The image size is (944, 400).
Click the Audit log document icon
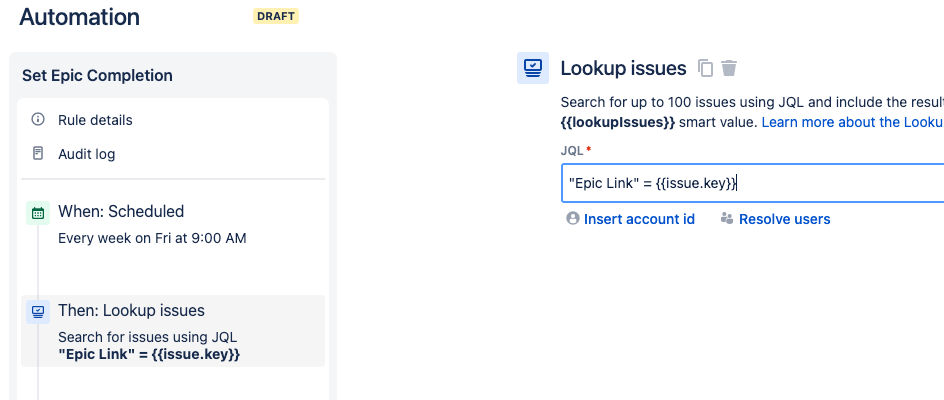click(x=38, y=154)
